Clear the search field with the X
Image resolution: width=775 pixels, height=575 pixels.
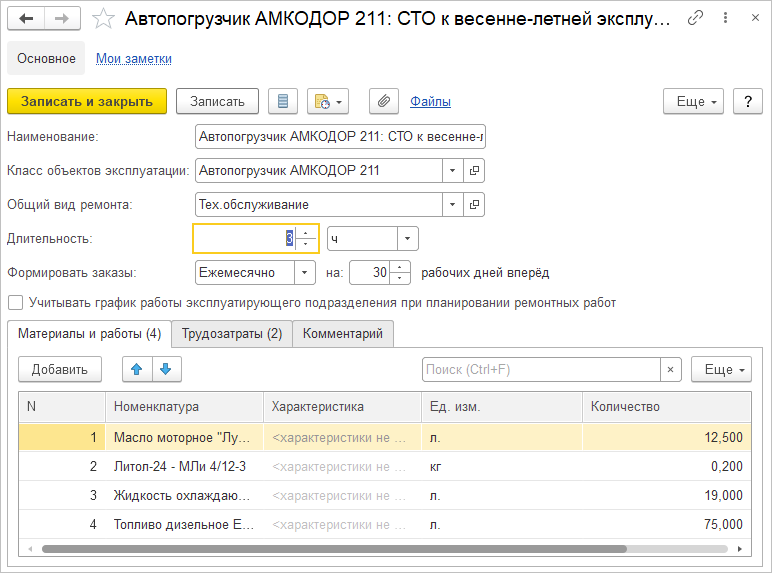(x=671, y=369)
